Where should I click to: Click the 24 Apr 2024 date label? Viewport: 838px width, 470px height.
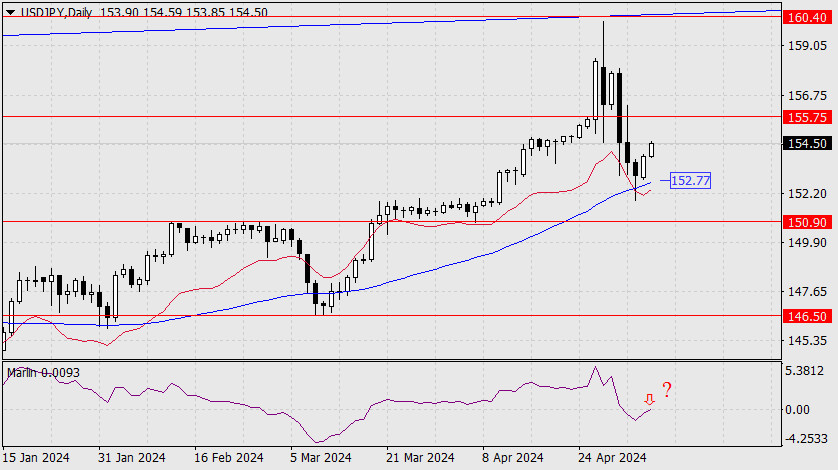612,458
